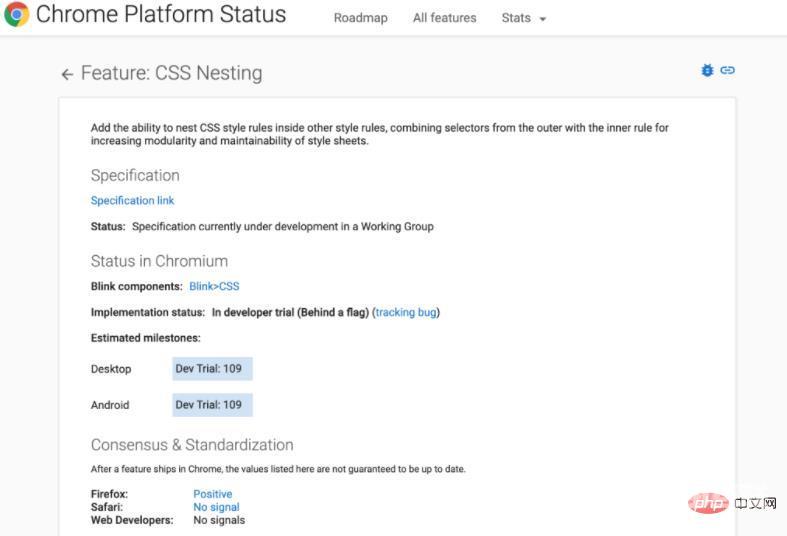
Task: Go back using the left arrow icon
Action: [x=67, y=74]
